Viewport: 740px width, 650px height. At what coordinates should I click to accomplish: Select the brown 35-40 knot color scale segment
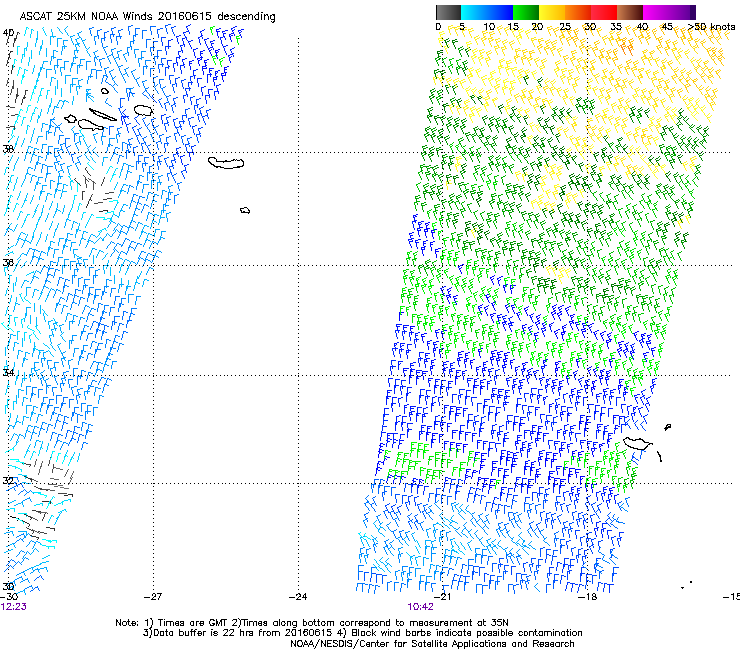point(630,12)
